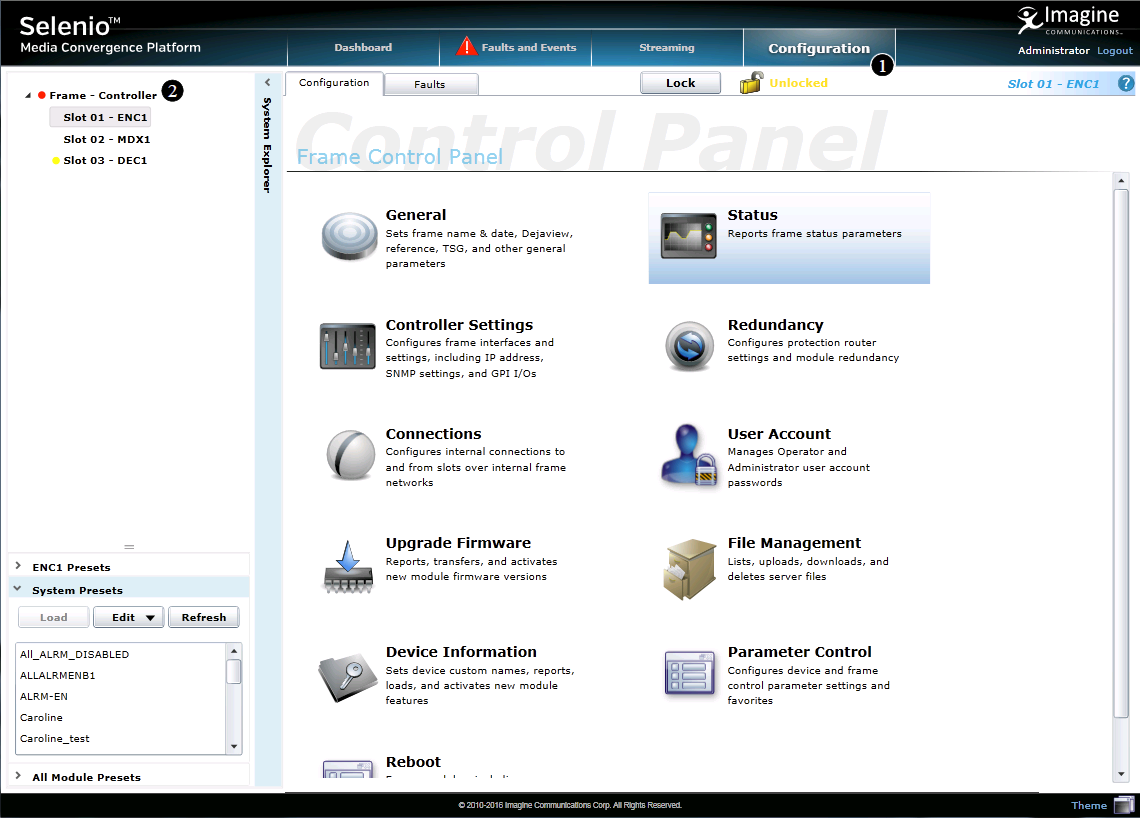The width and height of the screenshot is (1140, 818).
Task: Switch to the Streaming tab
Action: pos(667,47)
